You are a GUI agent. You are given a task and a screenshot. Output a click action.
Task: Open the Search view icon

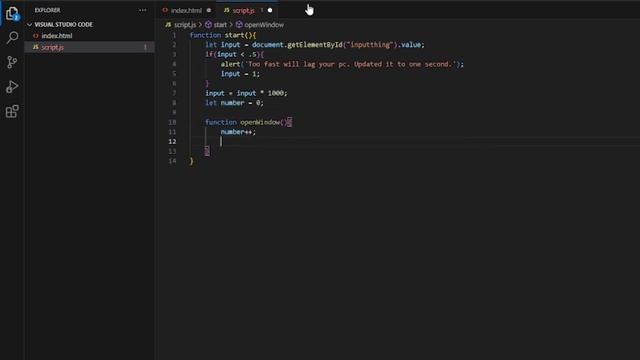click(x=12, y=38)
